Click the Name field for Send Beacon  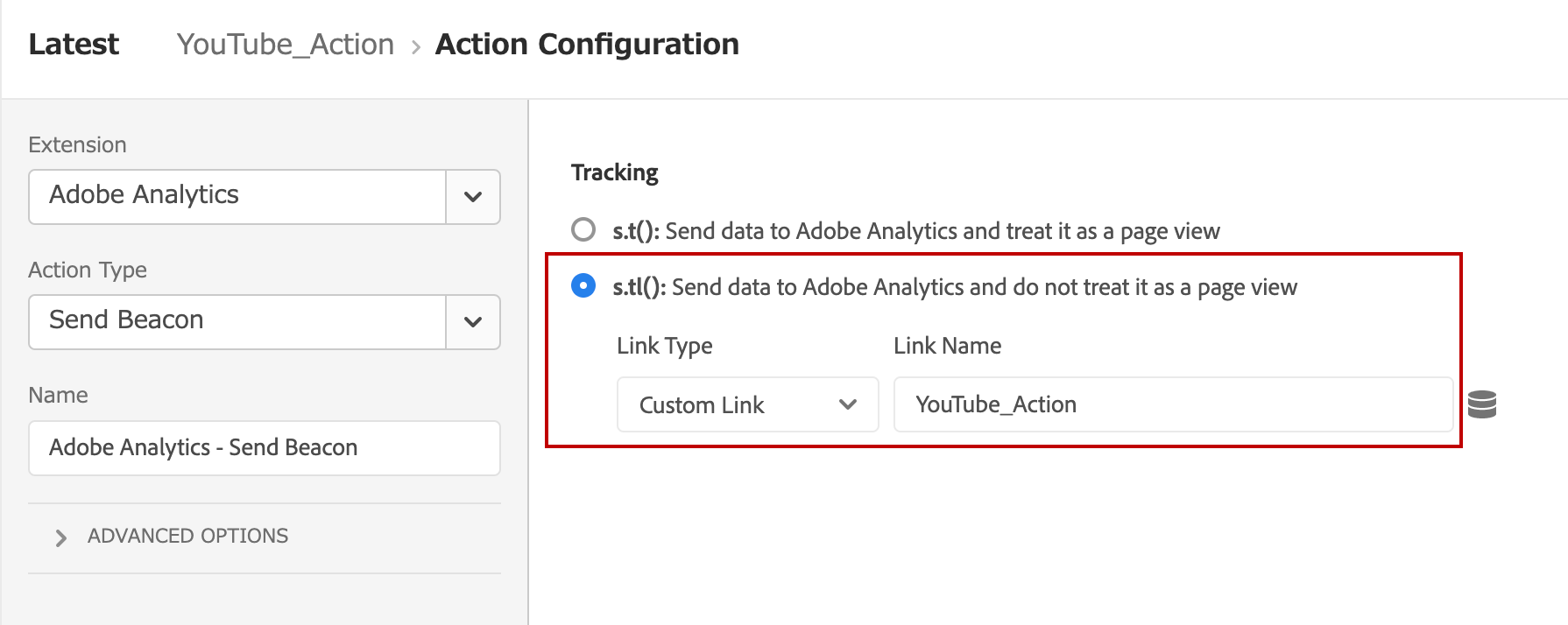point(265,448)
